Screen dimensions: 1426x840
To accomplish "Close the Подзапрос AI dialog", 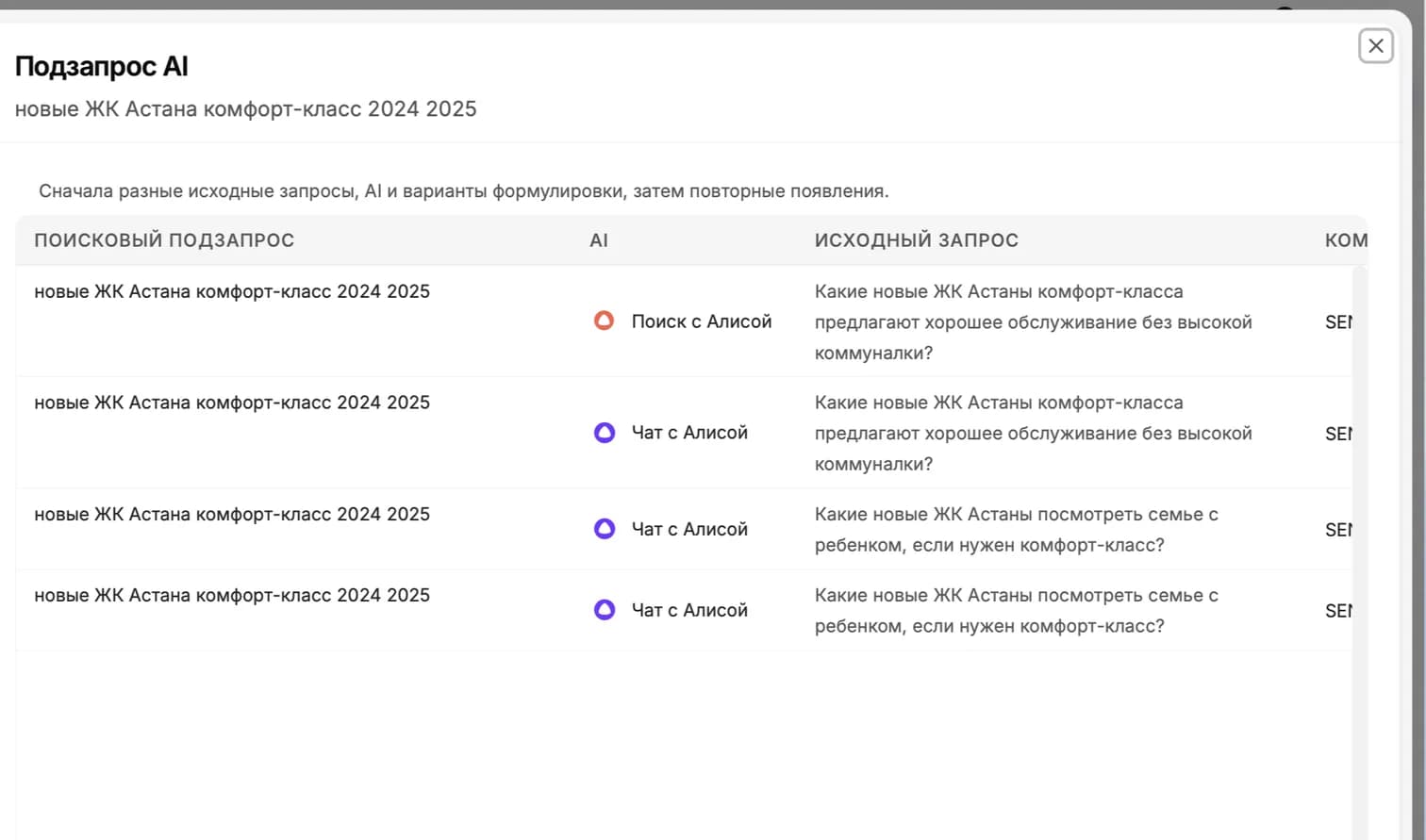I will point(1376,45).
